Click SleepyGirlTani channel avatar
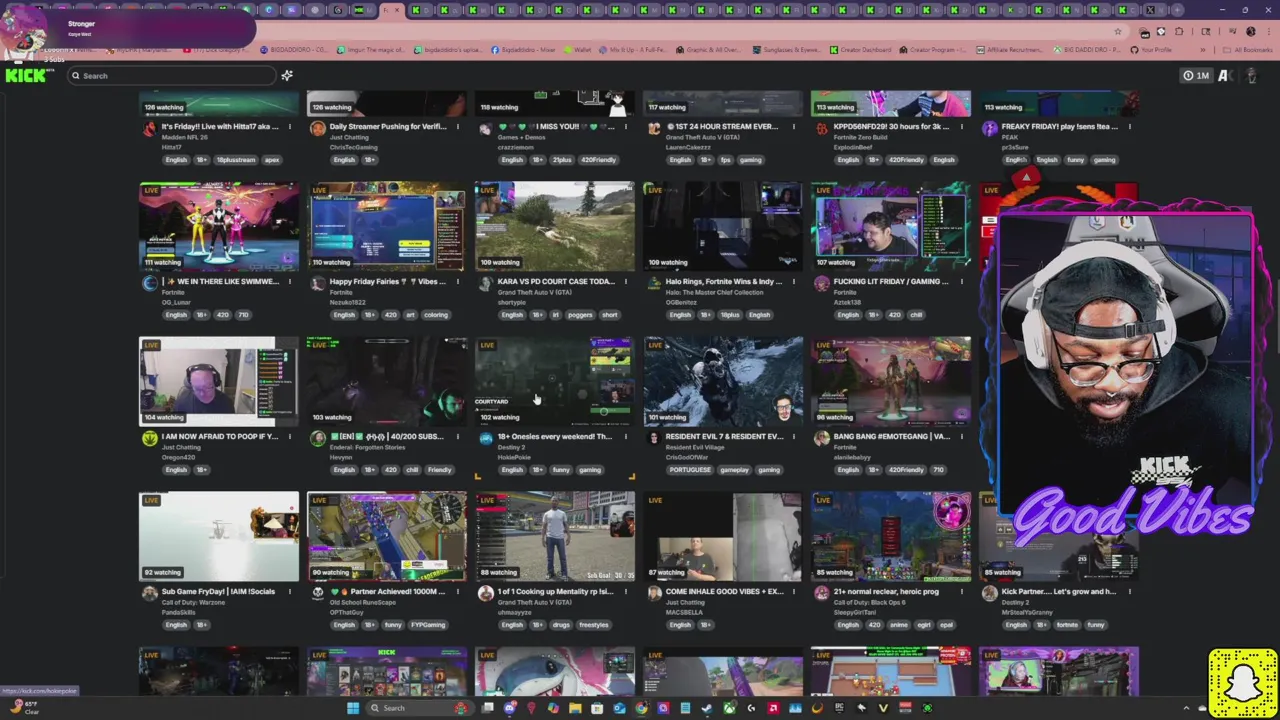 click(821, 593)
